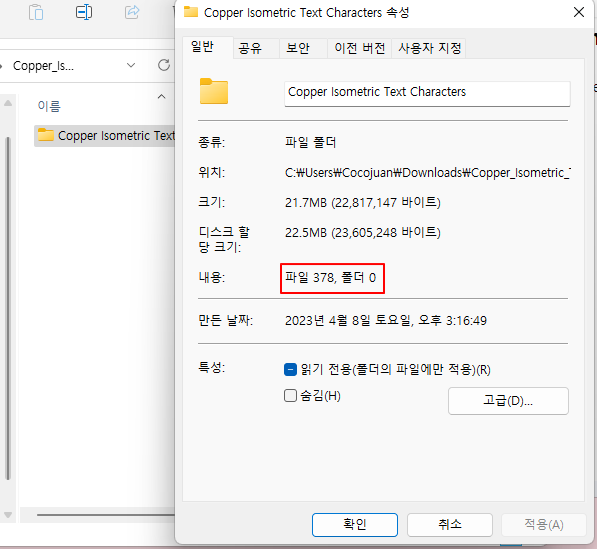Click the 파일 폴더 type text
The height and width of the screenshot is (549, 597).
[311, 143]
